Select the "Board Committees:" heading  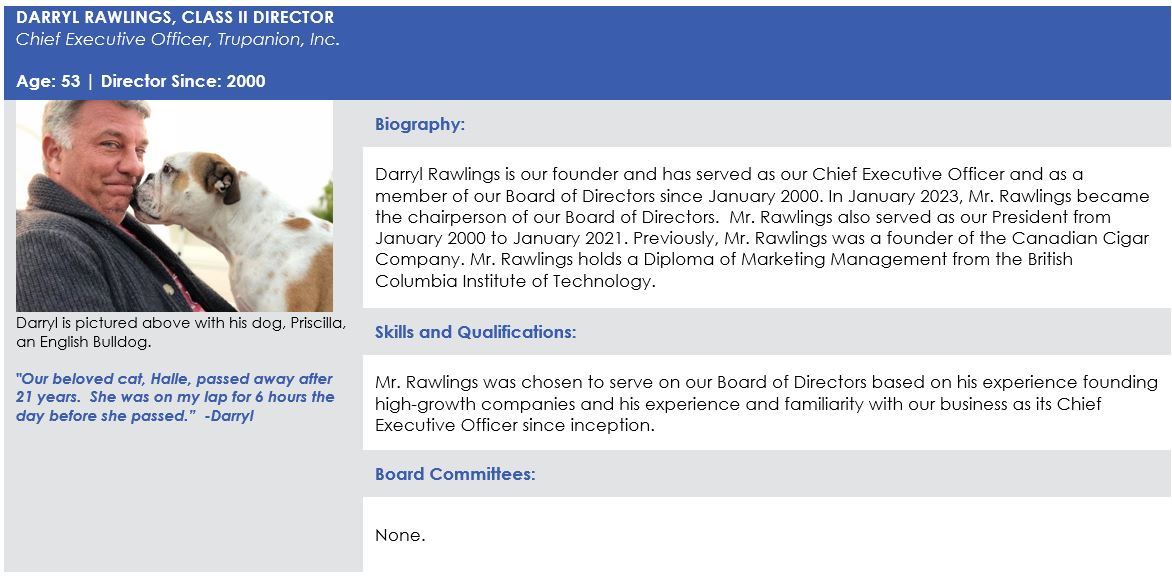pos(455,474)
